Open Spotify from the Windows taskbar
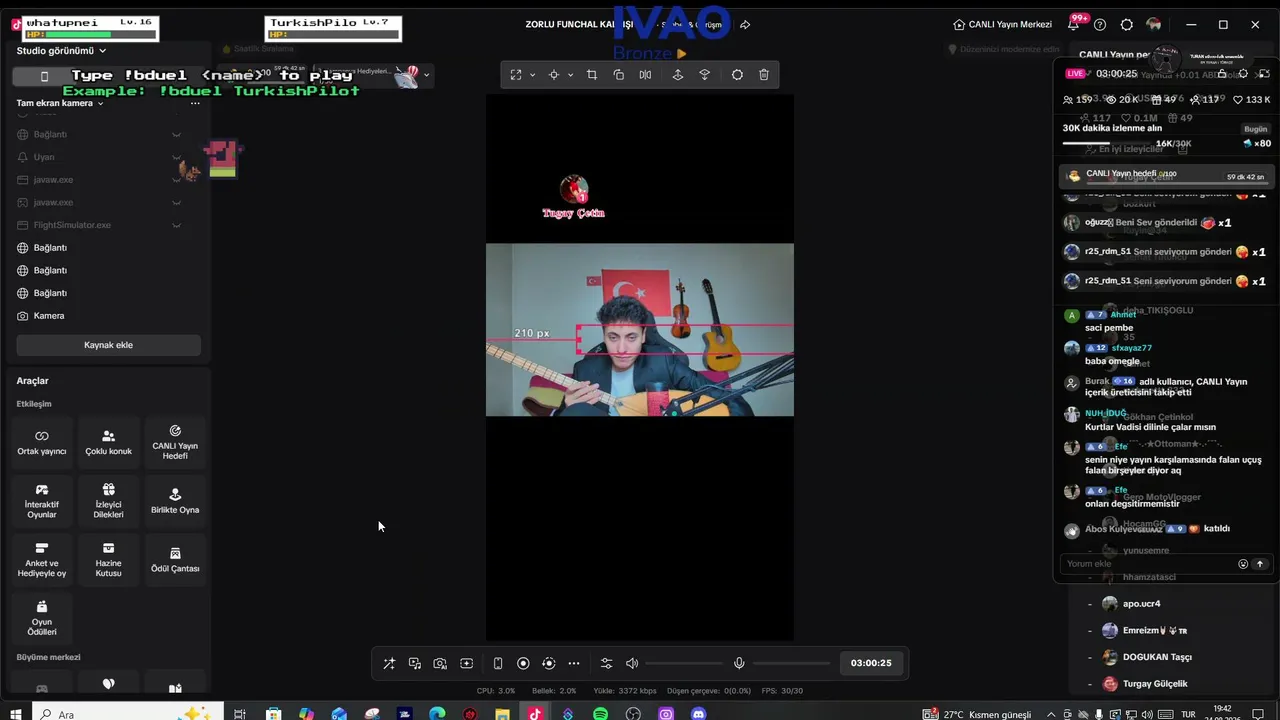This screenshot has height=720, width=1280. click(600, 714)
